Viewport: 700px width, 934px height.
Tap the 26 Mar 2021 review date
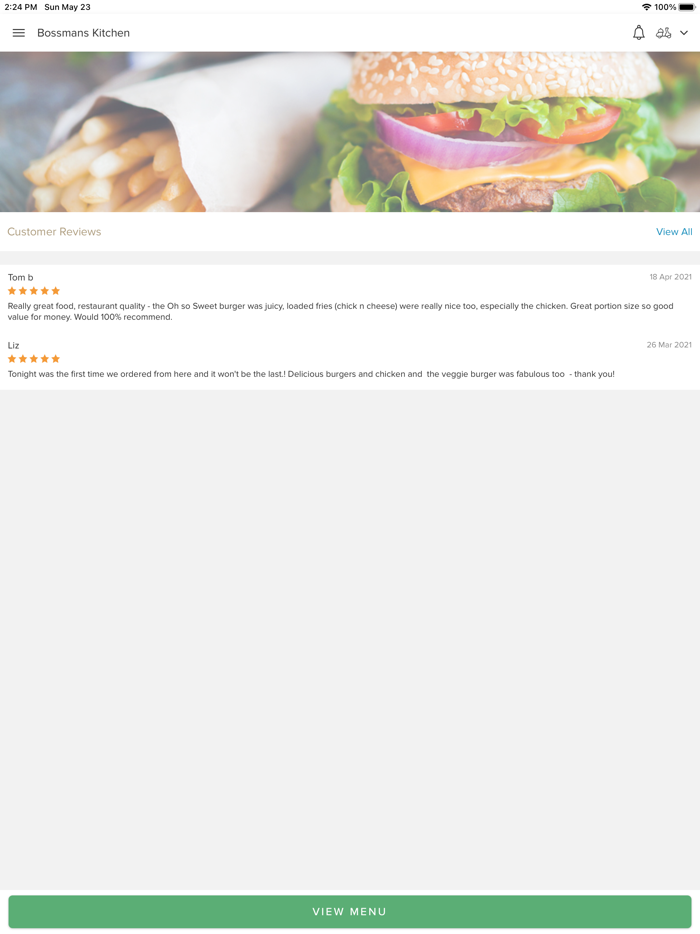669,345
